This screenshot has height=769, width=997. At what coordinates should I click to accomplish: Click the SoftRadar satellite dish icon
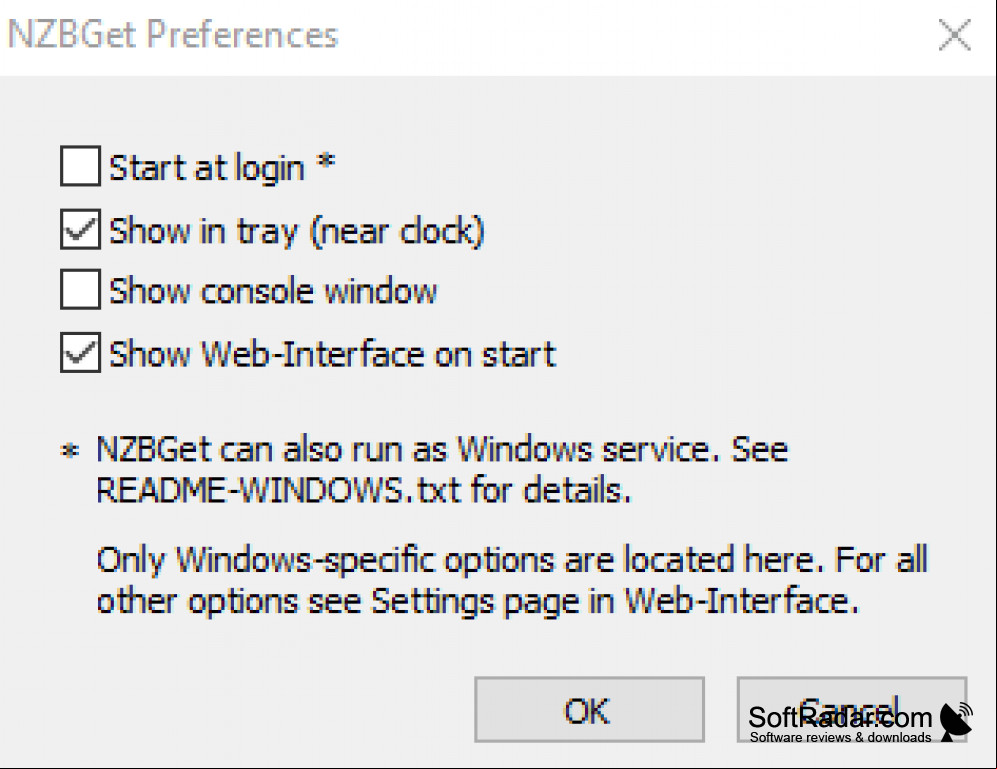click(x=956, y=722)
